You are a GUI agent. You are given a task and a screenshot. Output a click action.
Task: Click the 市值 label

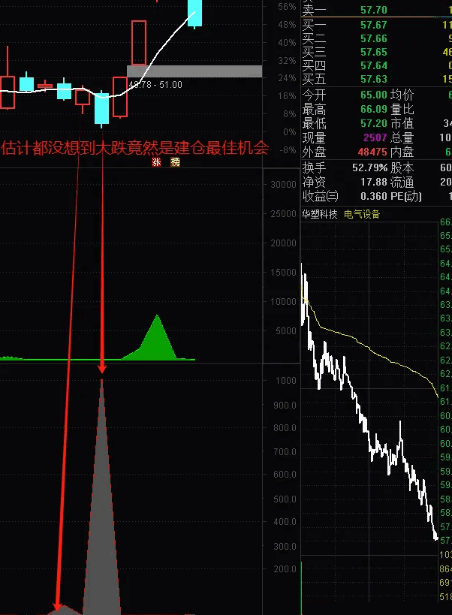[402, 123]
